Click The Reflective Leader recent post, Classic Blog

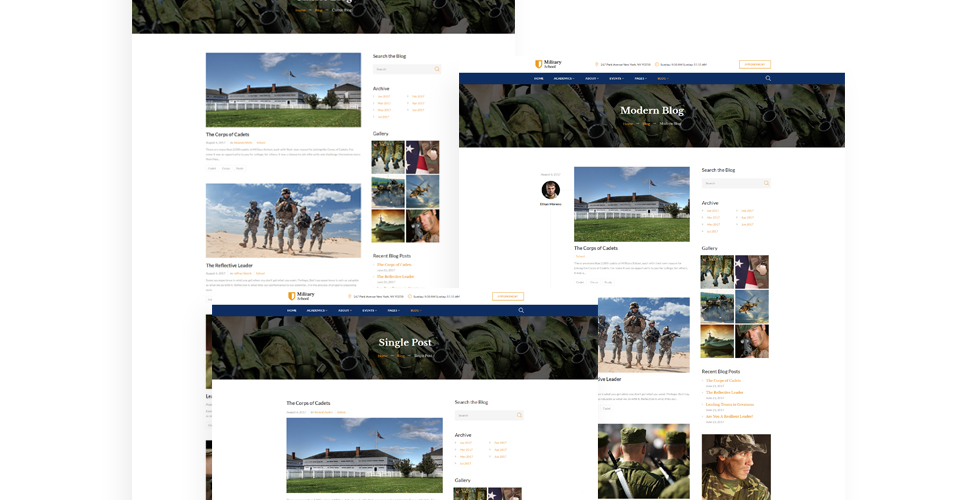pyautogui.click(x=396, y=276)
